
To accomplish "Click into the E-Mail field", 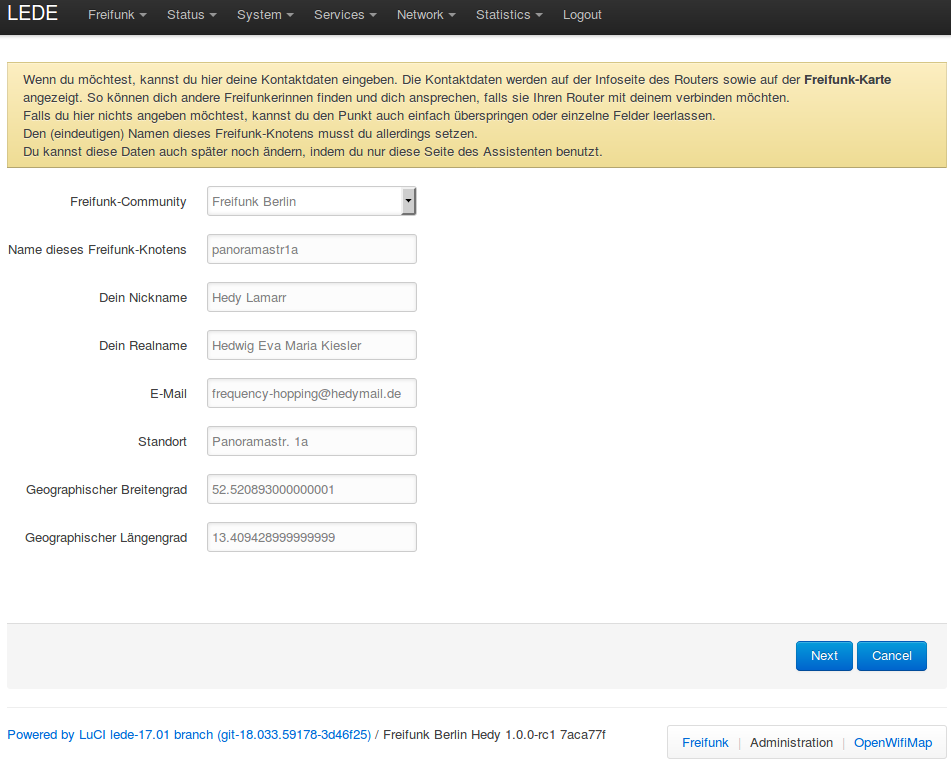I will [311, 393].
